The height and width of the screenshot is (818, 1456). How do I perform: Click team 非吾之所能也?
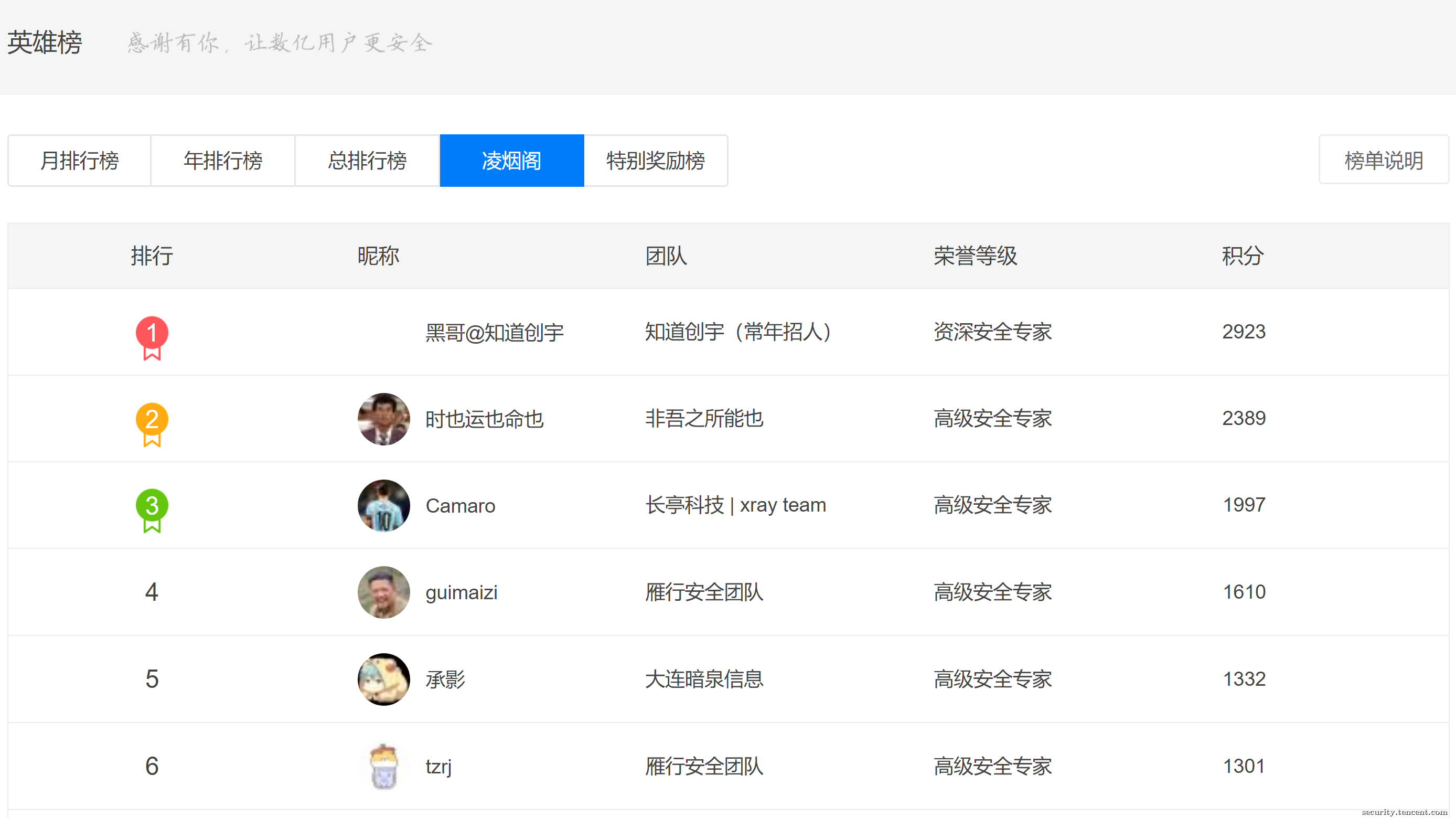tap(704, 418)
